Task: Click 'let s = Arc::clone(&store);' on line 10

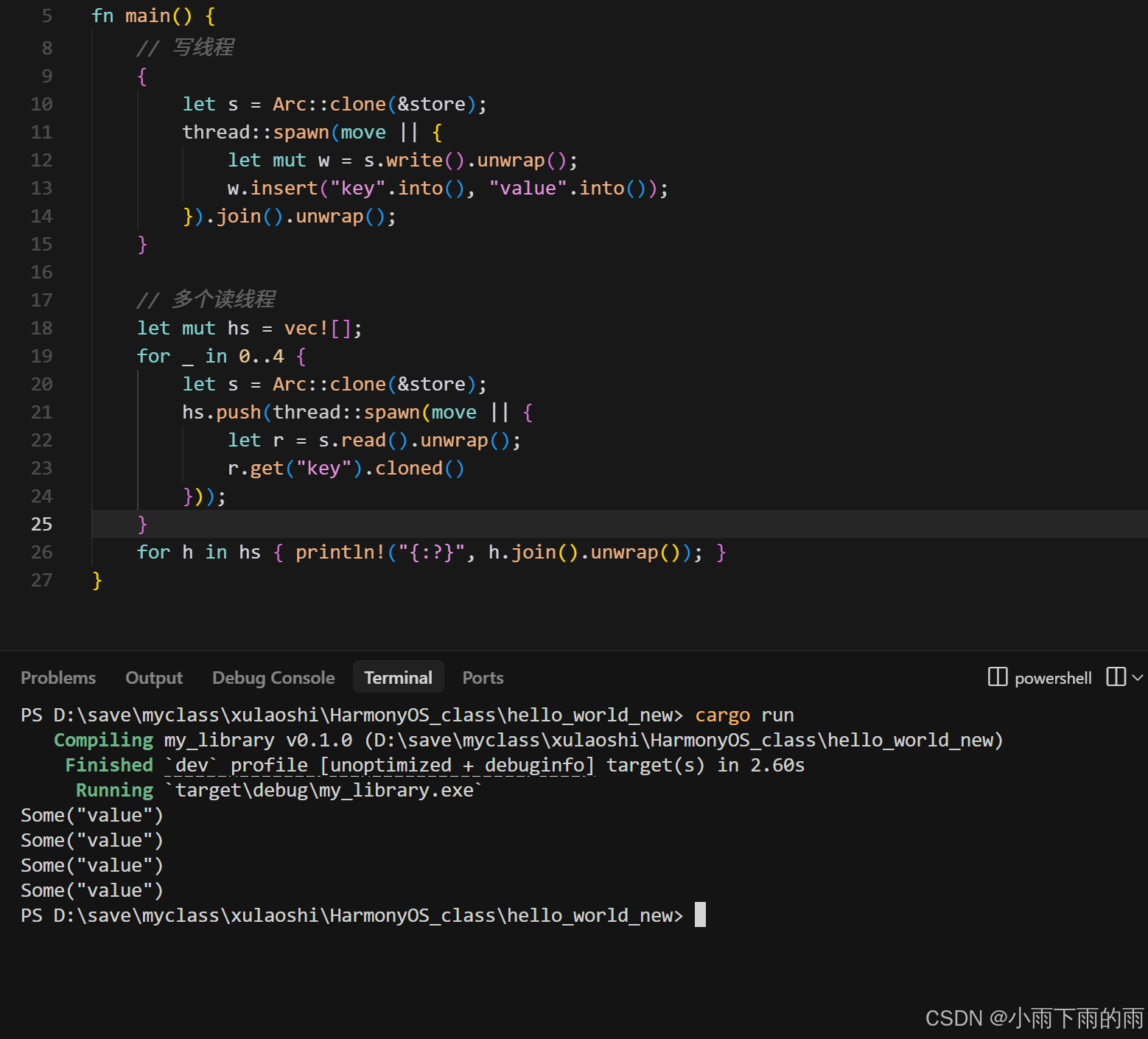Action: tap(335, 104)
